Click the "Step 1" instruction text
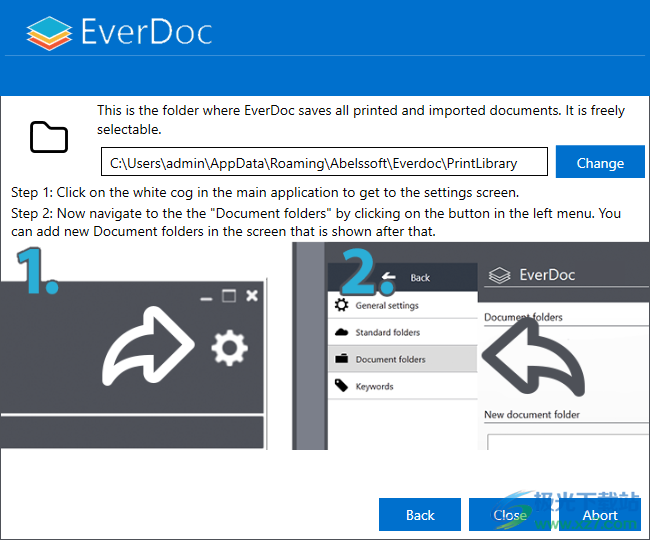The image size is (650, 540). point(265,192)
